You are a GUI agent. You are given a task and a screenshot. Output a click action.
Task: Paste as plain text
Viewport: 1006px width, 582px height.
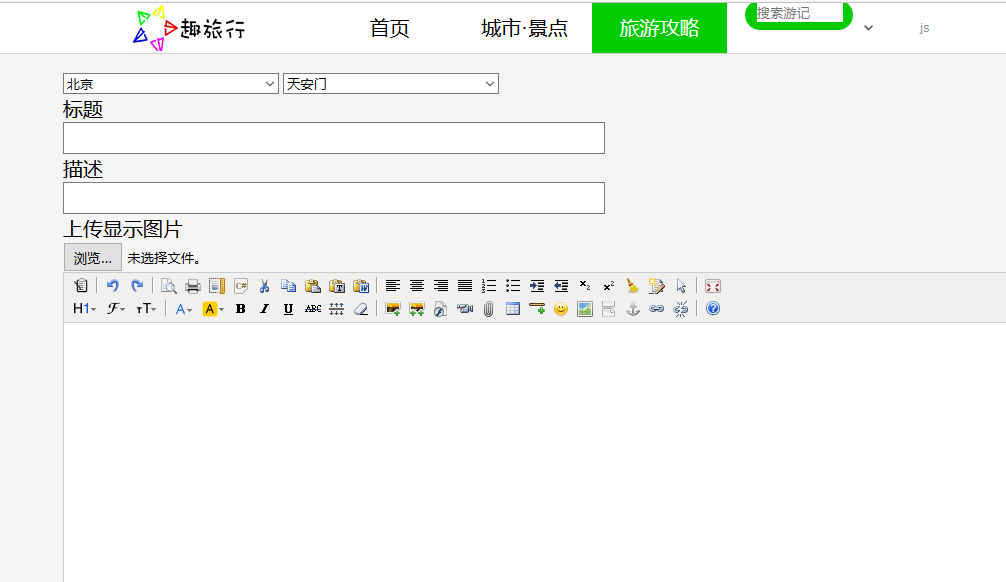pyautogui.click(x=337, y=286)
